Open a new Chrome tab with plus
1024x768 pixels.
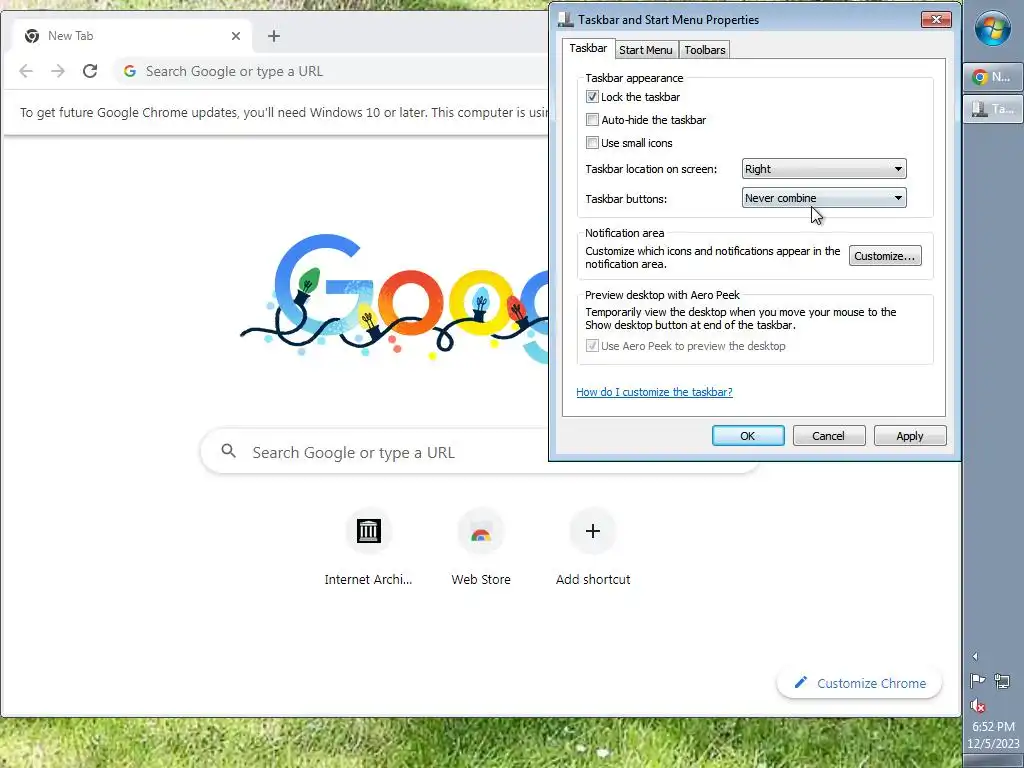pos(274,36)
